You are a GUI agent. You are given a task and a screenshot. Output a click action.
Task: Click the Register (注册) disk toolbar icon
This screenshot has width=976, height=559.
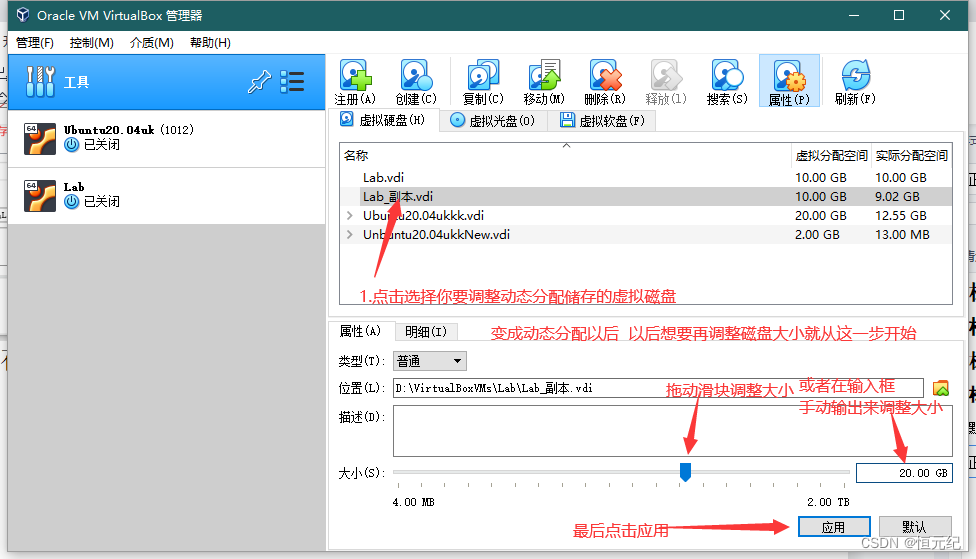coord(355,82)
